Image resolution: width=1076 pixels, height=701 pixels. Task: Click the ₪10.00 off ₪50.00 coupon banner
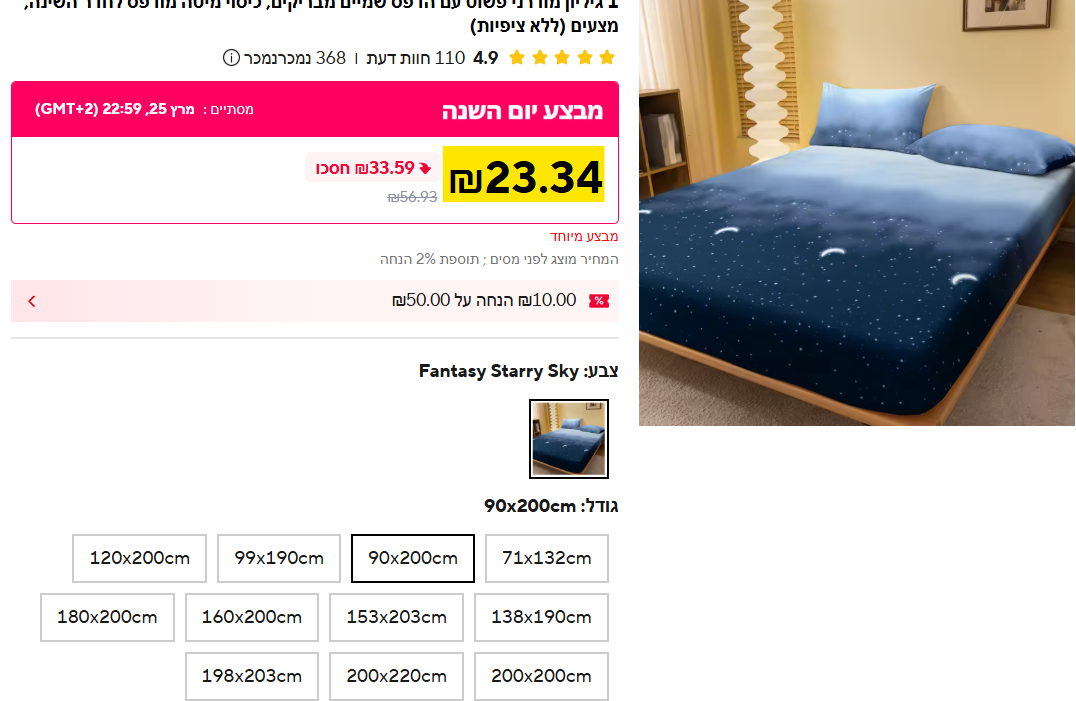[x=315, y=301]
